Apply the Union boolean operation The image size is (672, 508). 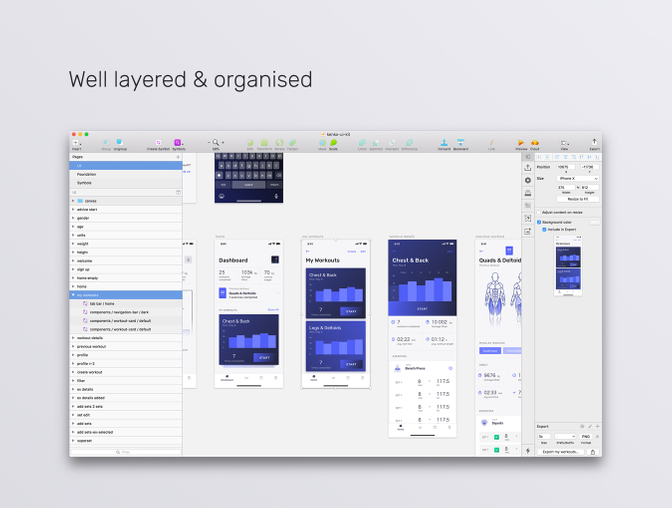point(362,143)
